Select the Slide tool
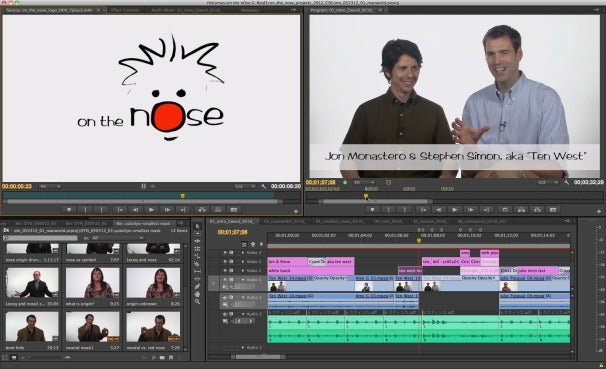Image resolution: width=606 pixels, height=369 pixels. tap(197, 279)
